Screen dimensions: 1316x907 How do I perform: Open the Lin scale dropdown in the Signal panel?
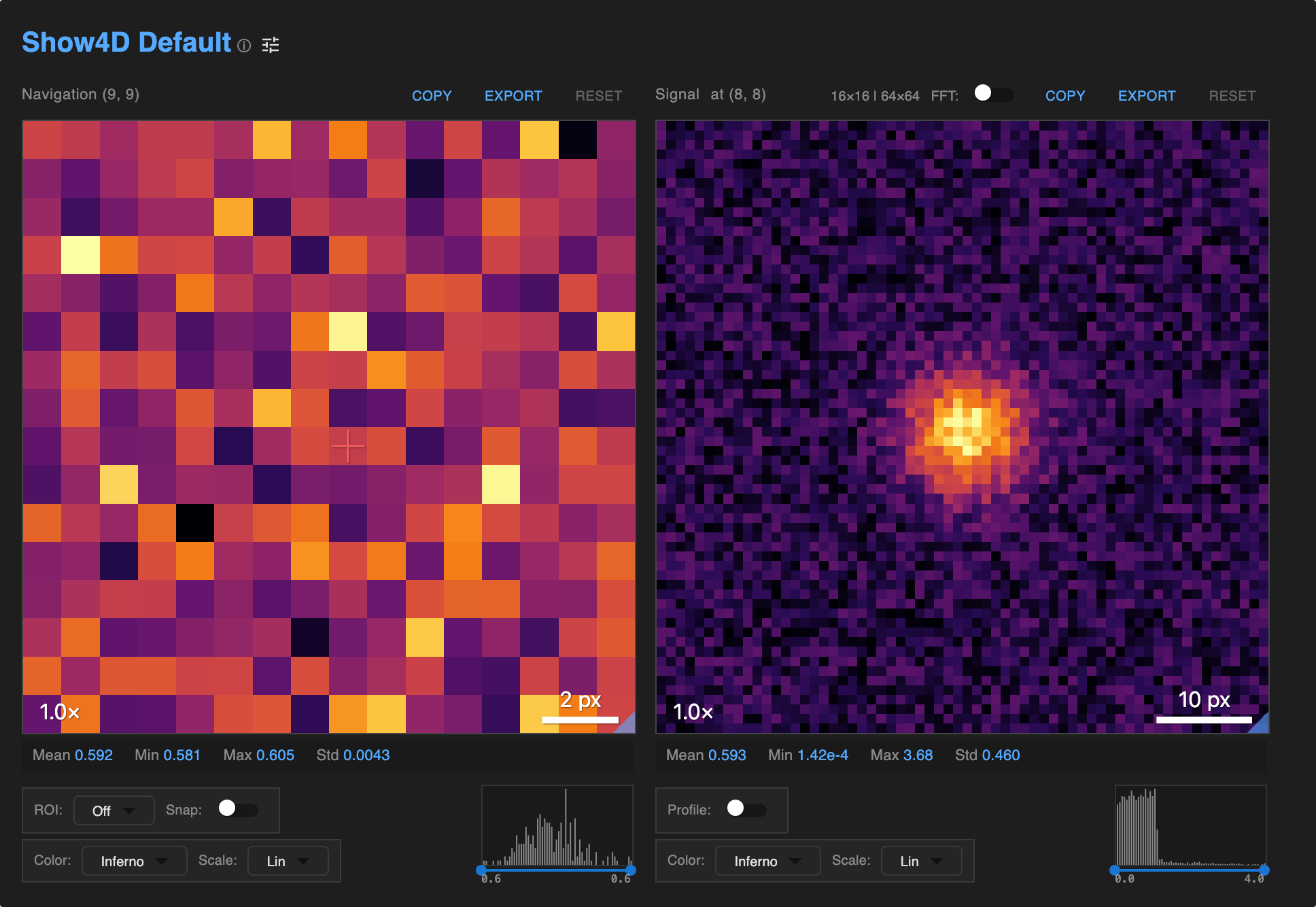point(921,861)
